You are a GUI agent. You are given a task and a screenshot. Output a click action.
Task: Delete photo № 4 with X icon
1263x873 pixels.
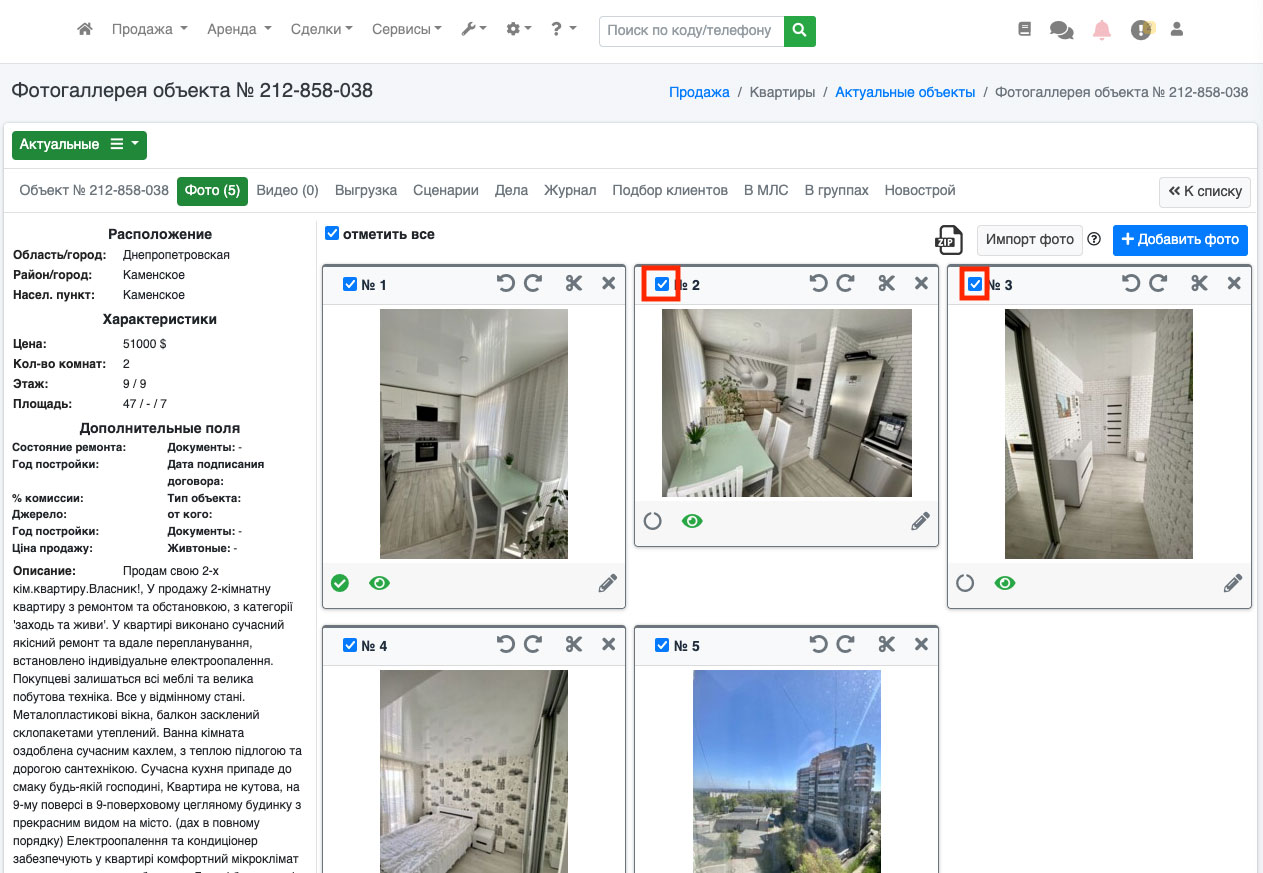[x=608, y=645]
